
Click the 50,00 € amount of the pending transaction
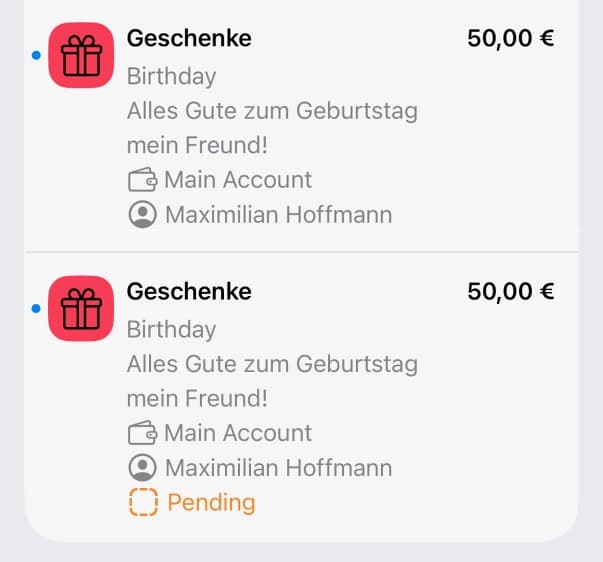tap(510, 292)
